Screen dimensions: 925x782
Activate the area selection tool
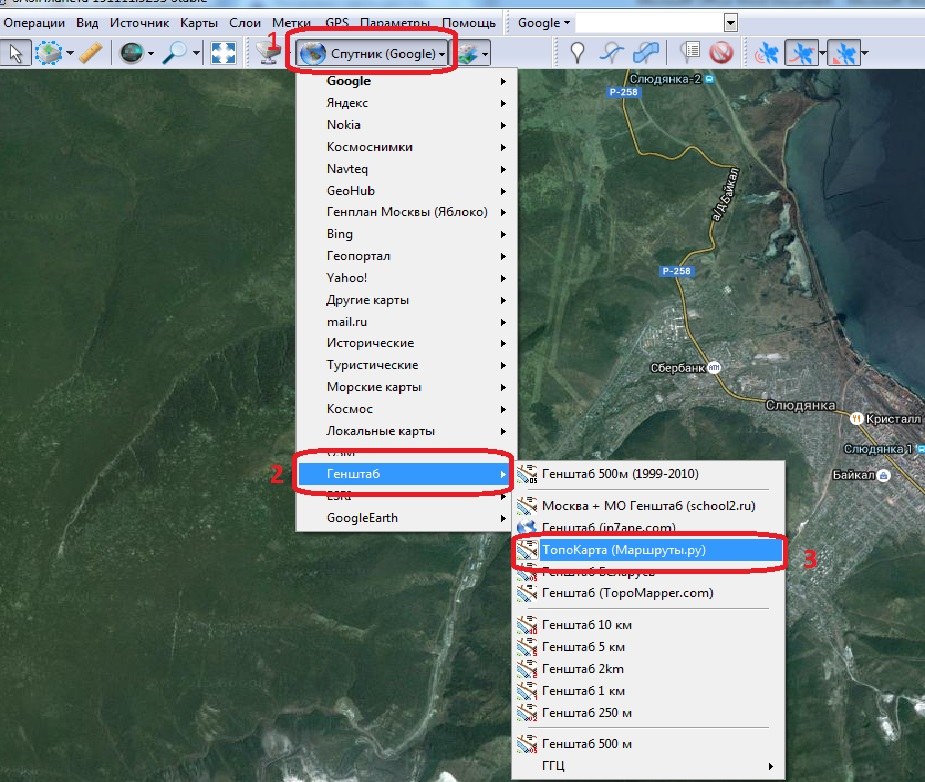point(48,53)
